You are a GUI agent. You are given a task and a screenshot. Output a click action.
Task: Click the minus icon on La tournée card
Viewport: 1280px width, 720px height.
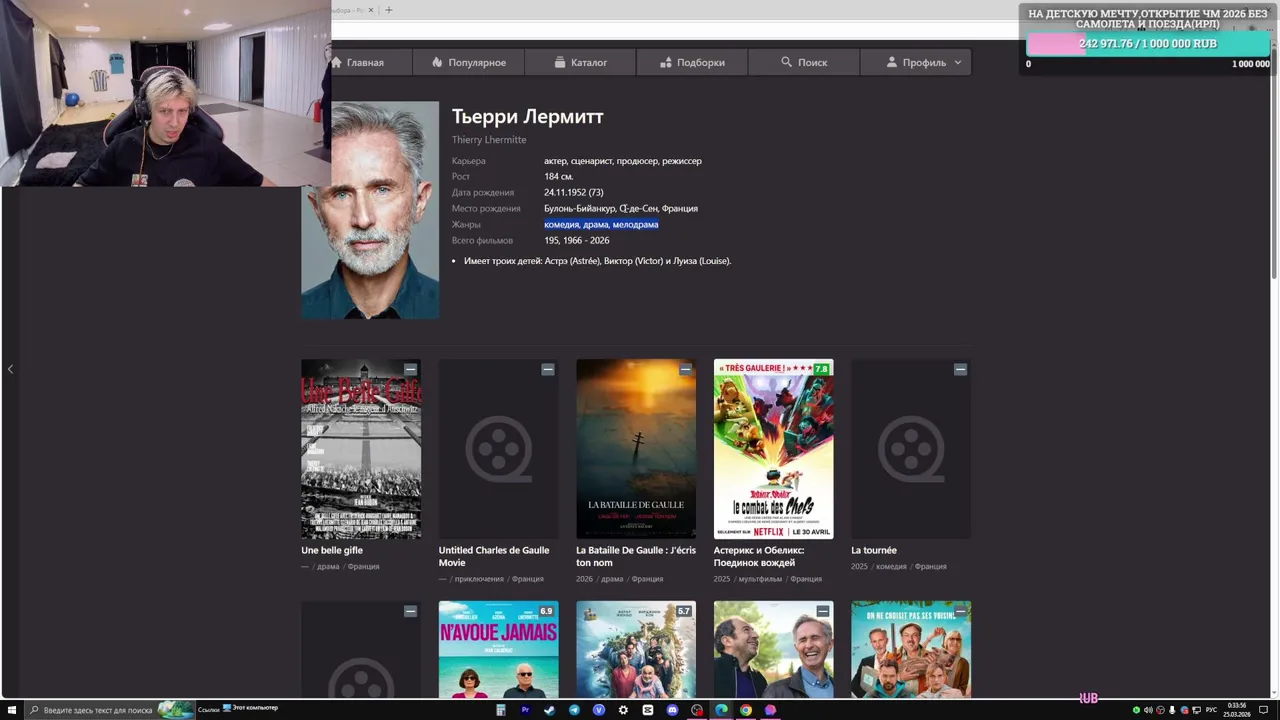[960, 369]
